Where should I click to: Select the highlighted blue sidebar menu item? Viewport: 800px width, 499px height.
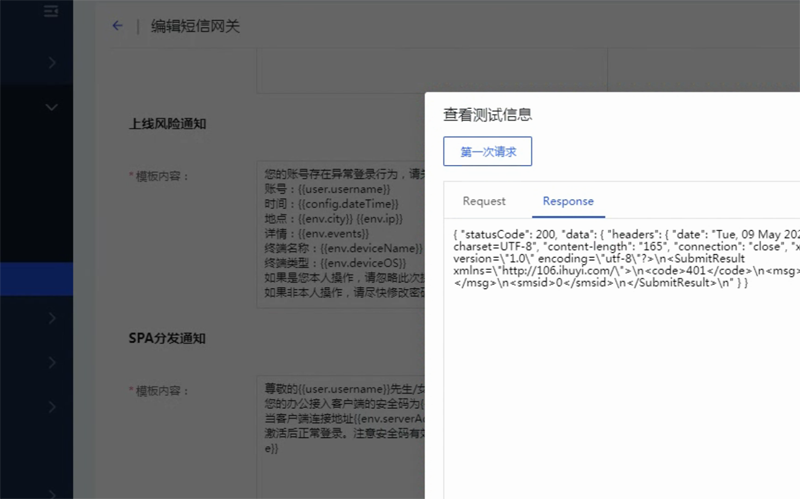(x=36, y=279)
